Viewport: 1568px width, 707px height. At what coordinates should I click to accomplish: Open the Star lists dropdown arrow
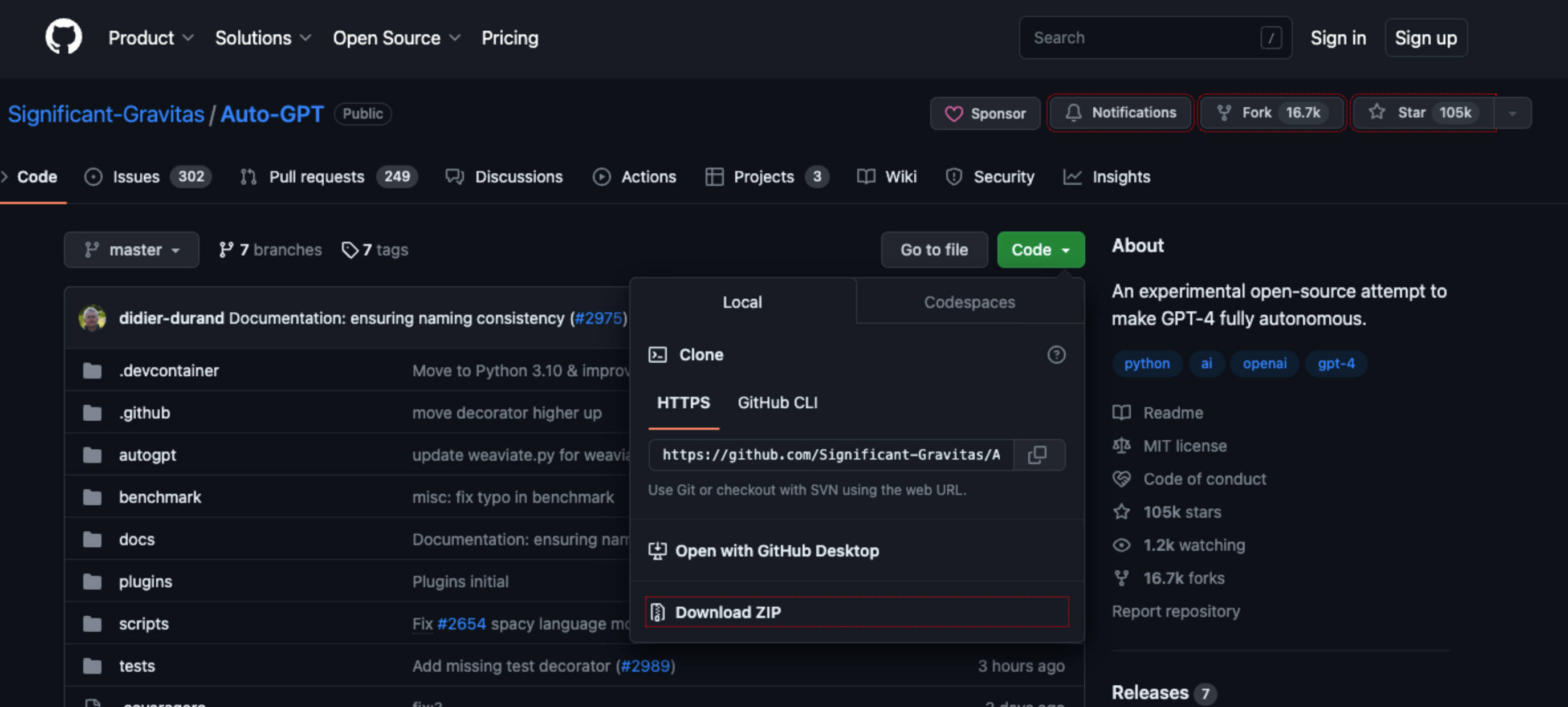pyautogui.click(x=1513, y=113)
